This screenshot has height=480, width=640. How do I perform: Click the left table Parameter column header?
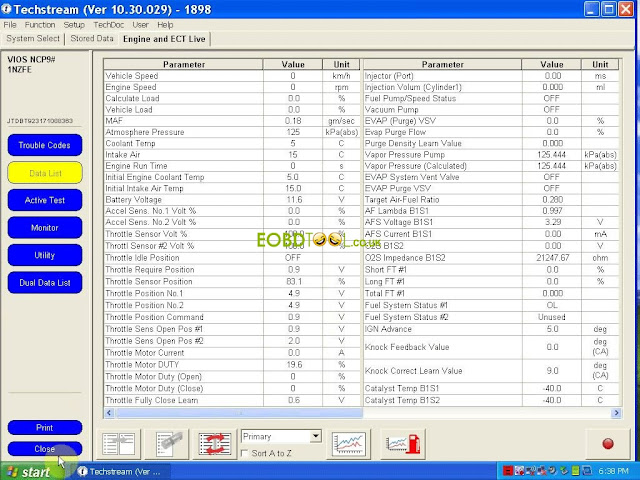184,64
